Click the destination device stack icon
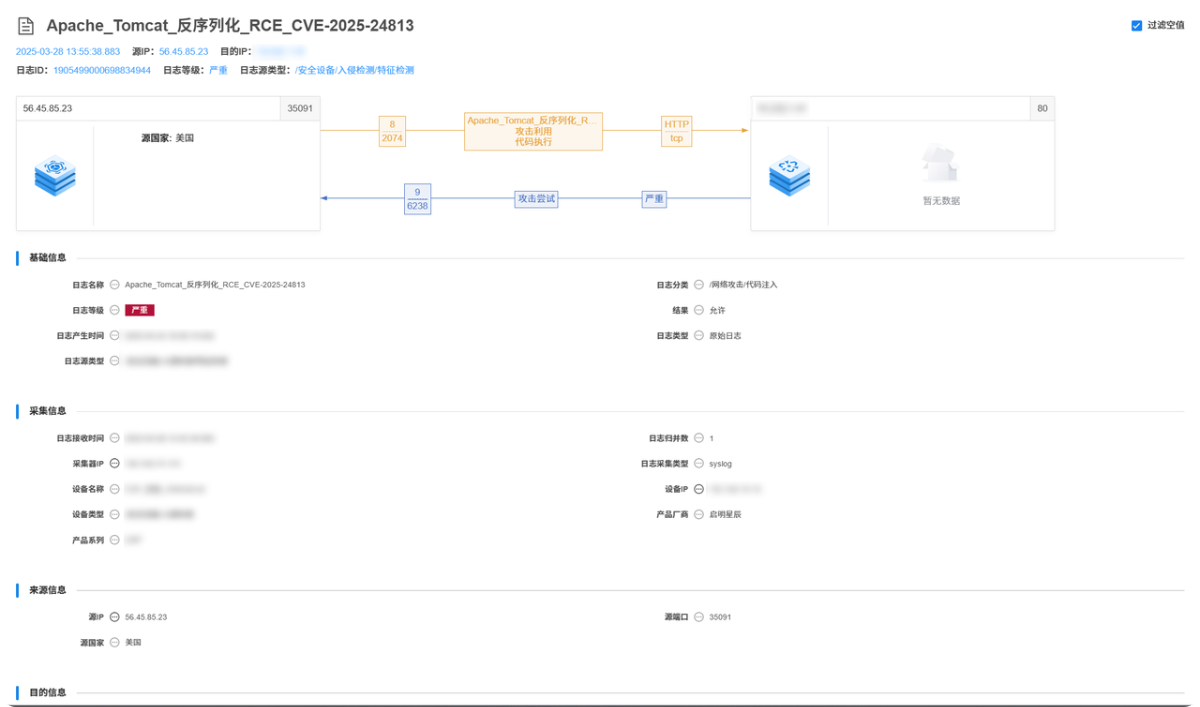This screenshot has width=1200, height=707. [789, 176]
